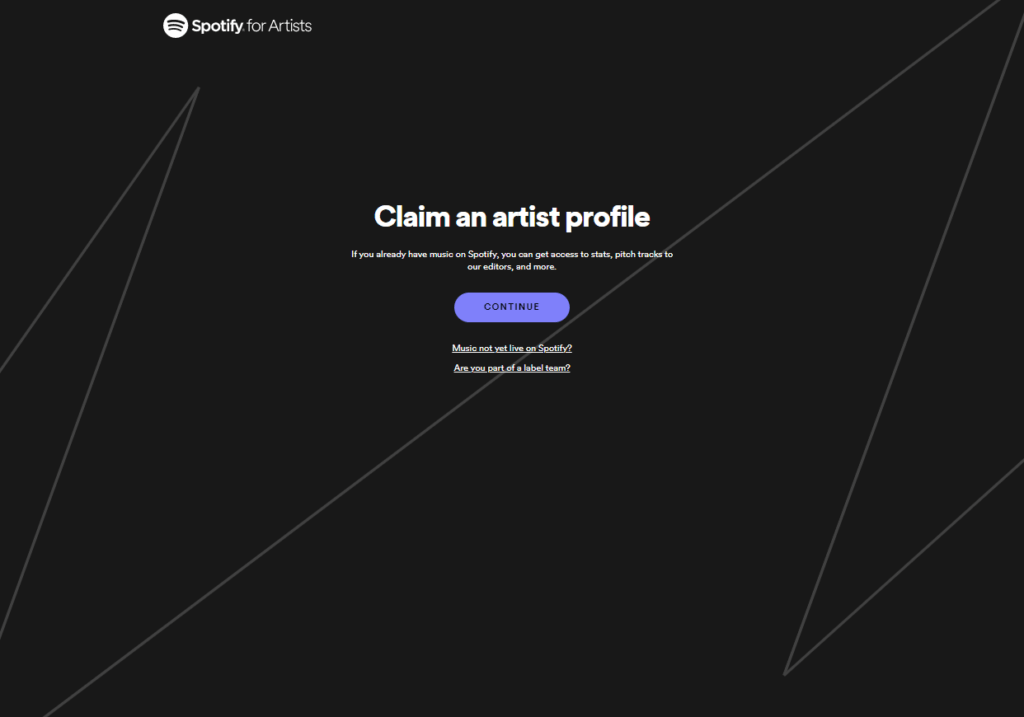This screenshot has height=717, width=1024.
Task: Click "our editors, and more" text line
Action: (511, 266)
